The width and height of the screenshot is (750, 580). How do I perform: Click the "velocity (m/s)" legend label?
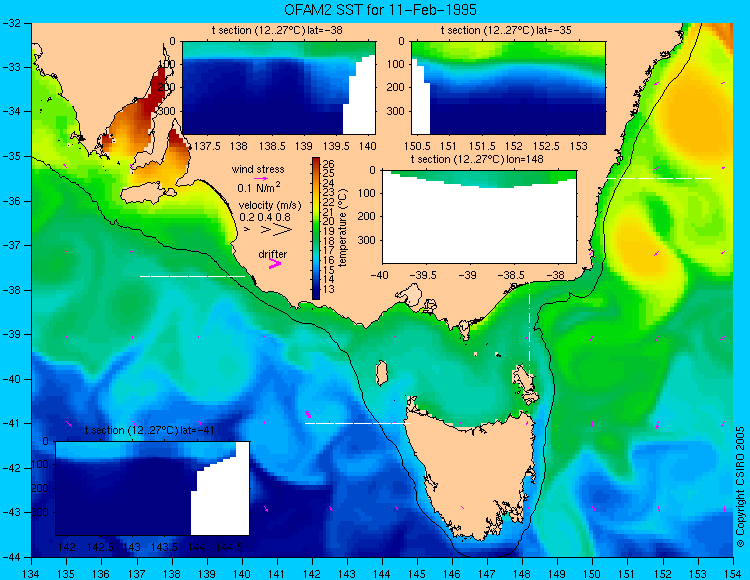(x=270, y=206)
